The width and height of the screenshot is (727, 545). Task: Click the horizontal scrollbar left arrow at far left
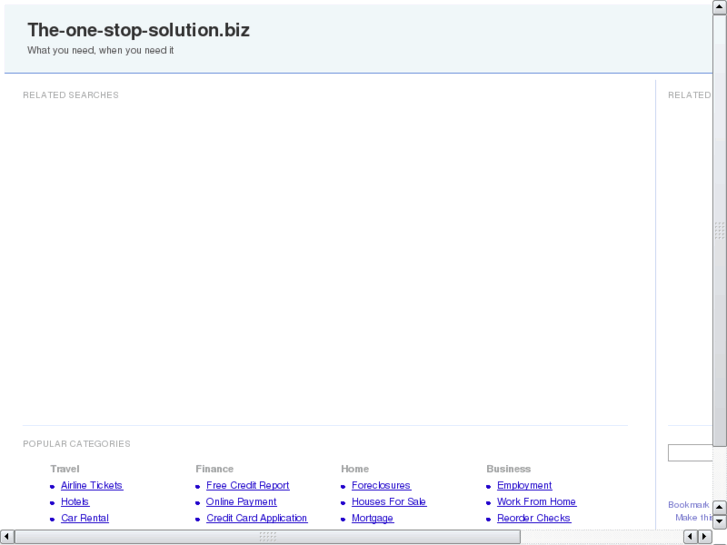pyautogui.click(x=7, y=537)
